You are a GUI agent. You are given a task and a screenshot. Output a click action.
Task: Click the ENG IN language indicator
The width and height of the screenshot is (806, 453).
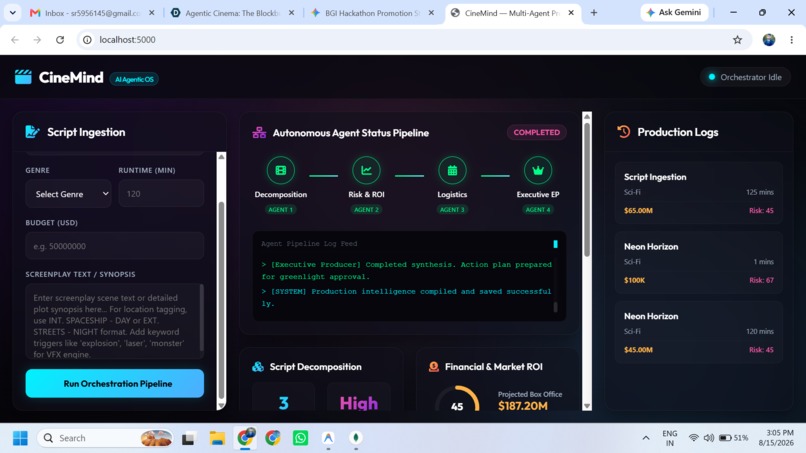coord(669,438)
